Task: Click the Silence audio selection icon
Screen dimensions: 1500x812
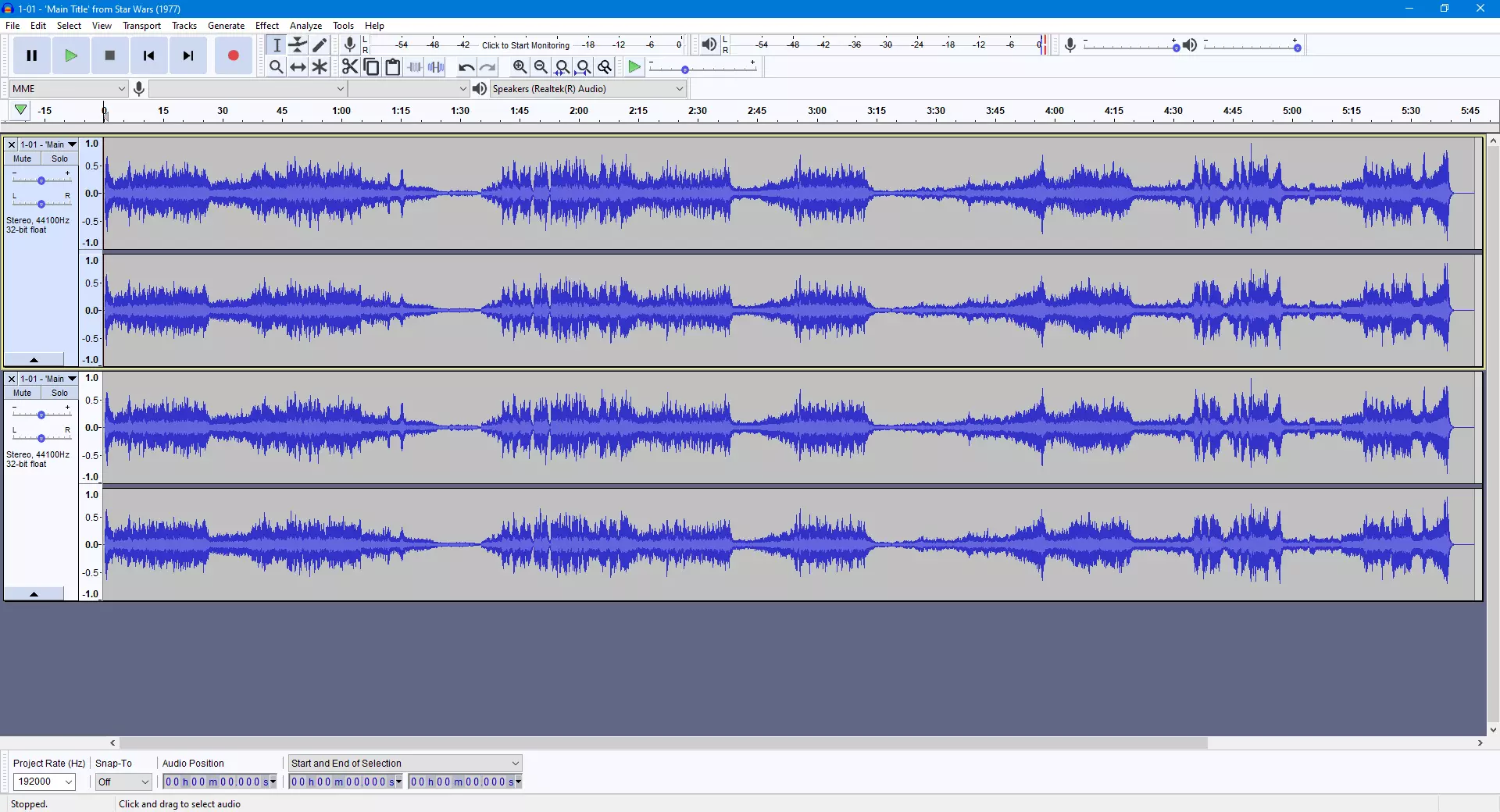Action: point(436,67)
